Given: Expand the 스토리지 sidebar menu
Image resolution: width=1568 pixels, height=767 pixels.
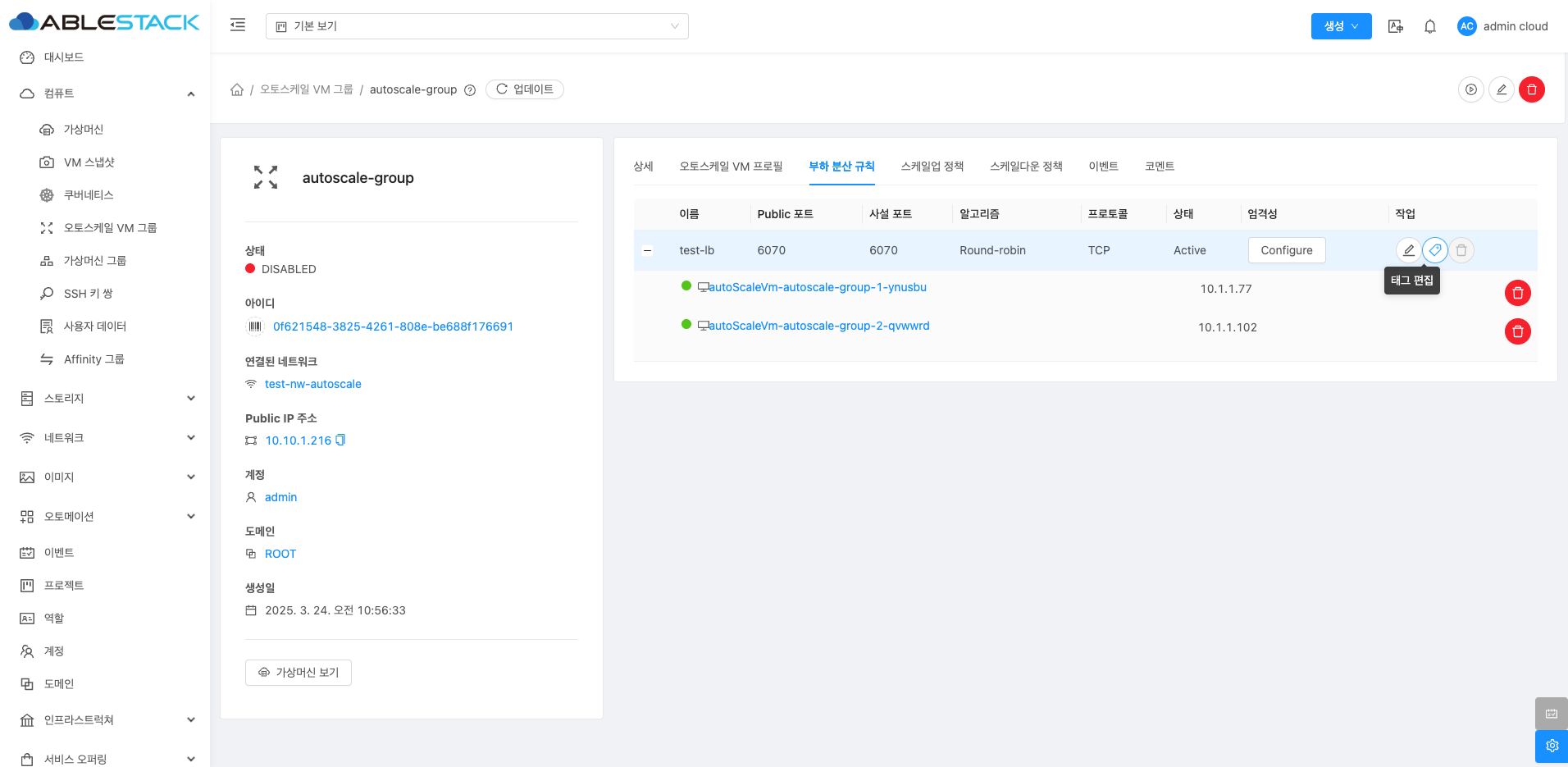Looking at the screenshot, I should pyautogui.click(x=107, y=399).
